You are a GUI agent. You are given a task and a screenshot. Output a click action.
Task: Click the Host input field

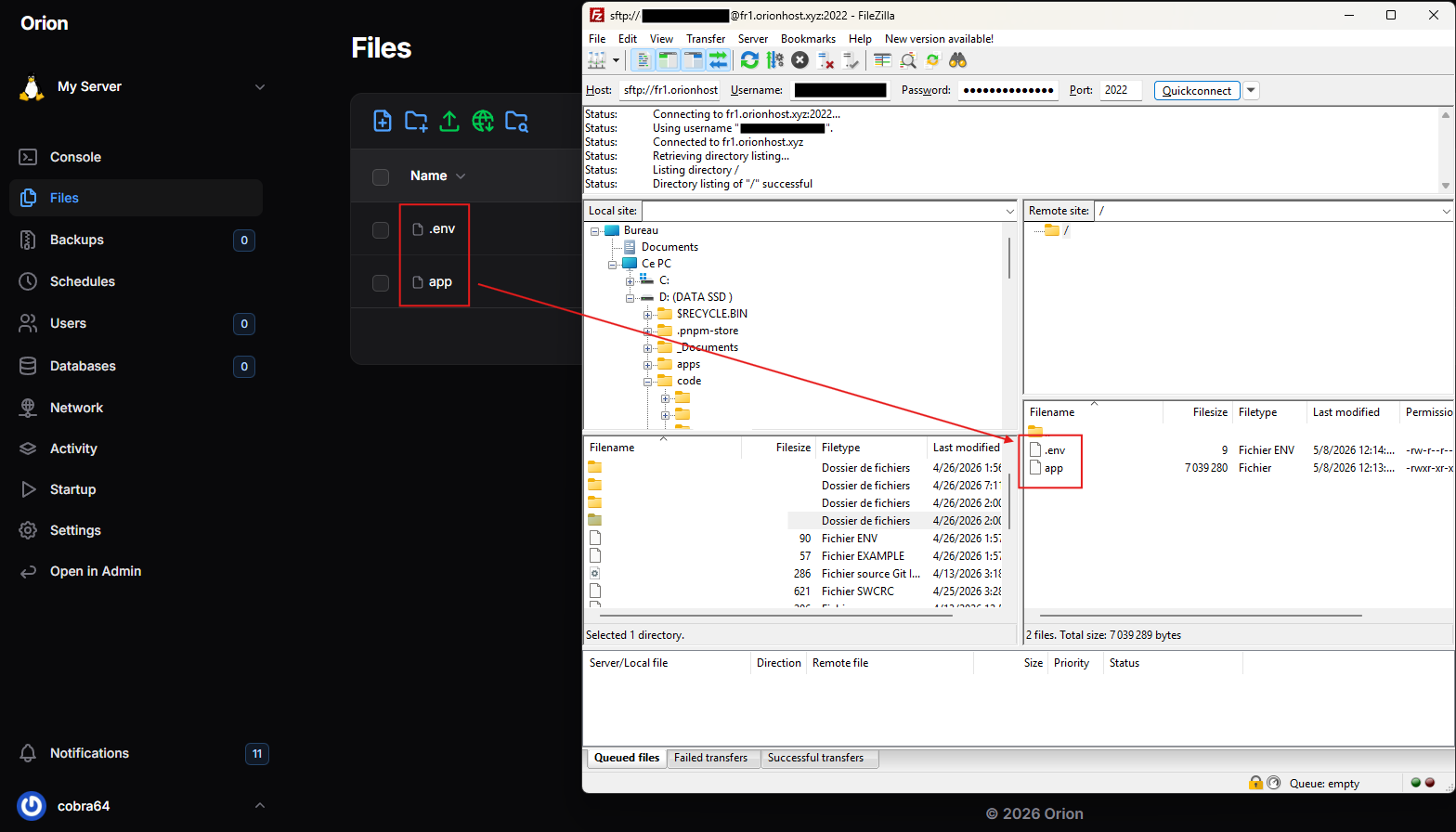(x=670, y=90)
